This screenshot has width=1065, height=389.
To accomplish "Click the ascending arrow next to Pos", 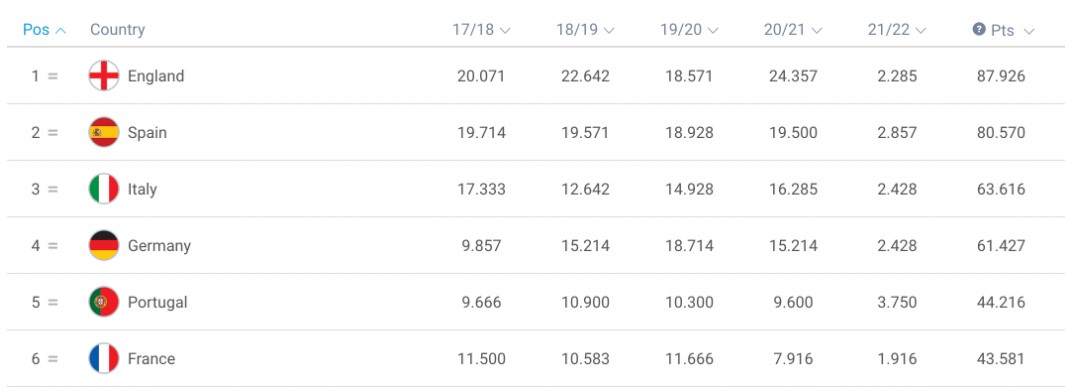I will pyautogui.click(x=60, y=31).
